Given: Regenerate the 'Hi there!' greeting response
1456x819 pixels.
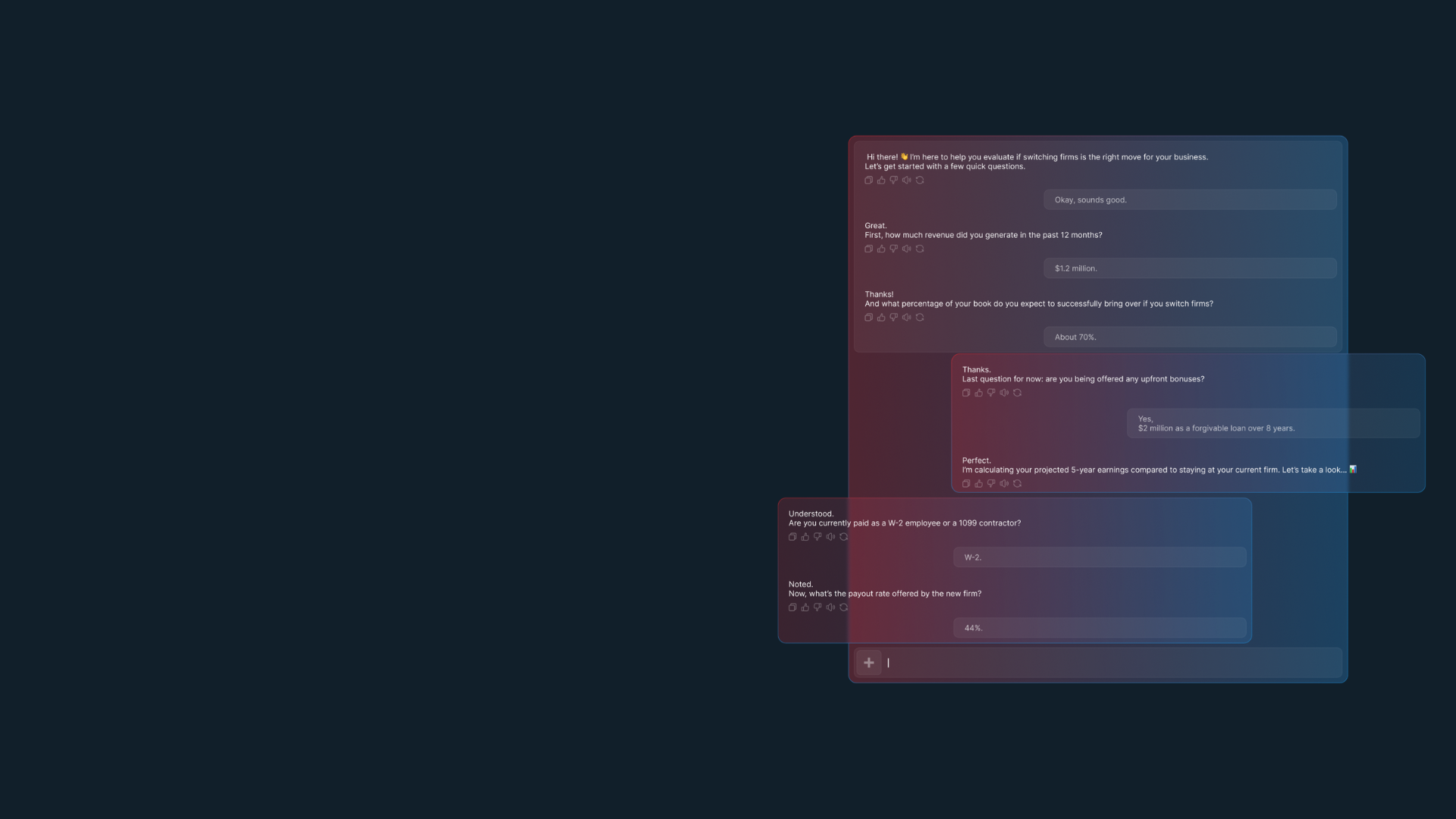Looking at the screenshot, I should pyautogui.click(x=920, y=180).
